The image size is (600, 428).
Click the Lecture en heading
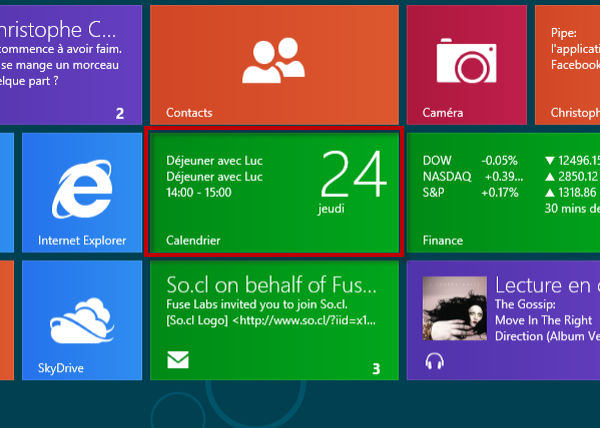(548, 285)
